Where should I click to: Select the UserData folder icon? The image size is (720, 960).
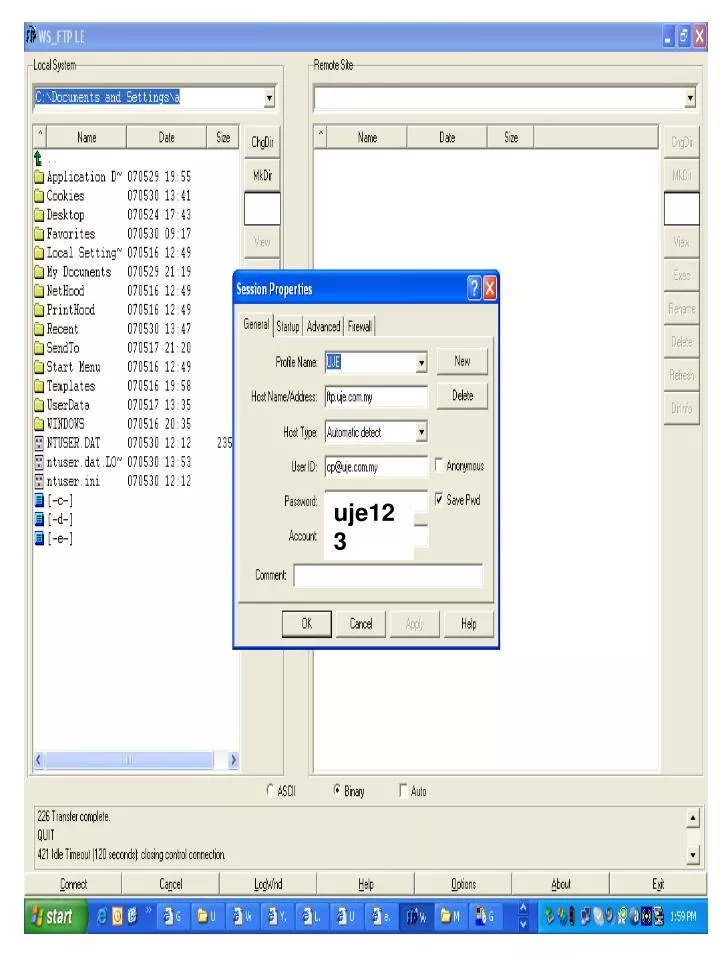click(x=39, y=405)
